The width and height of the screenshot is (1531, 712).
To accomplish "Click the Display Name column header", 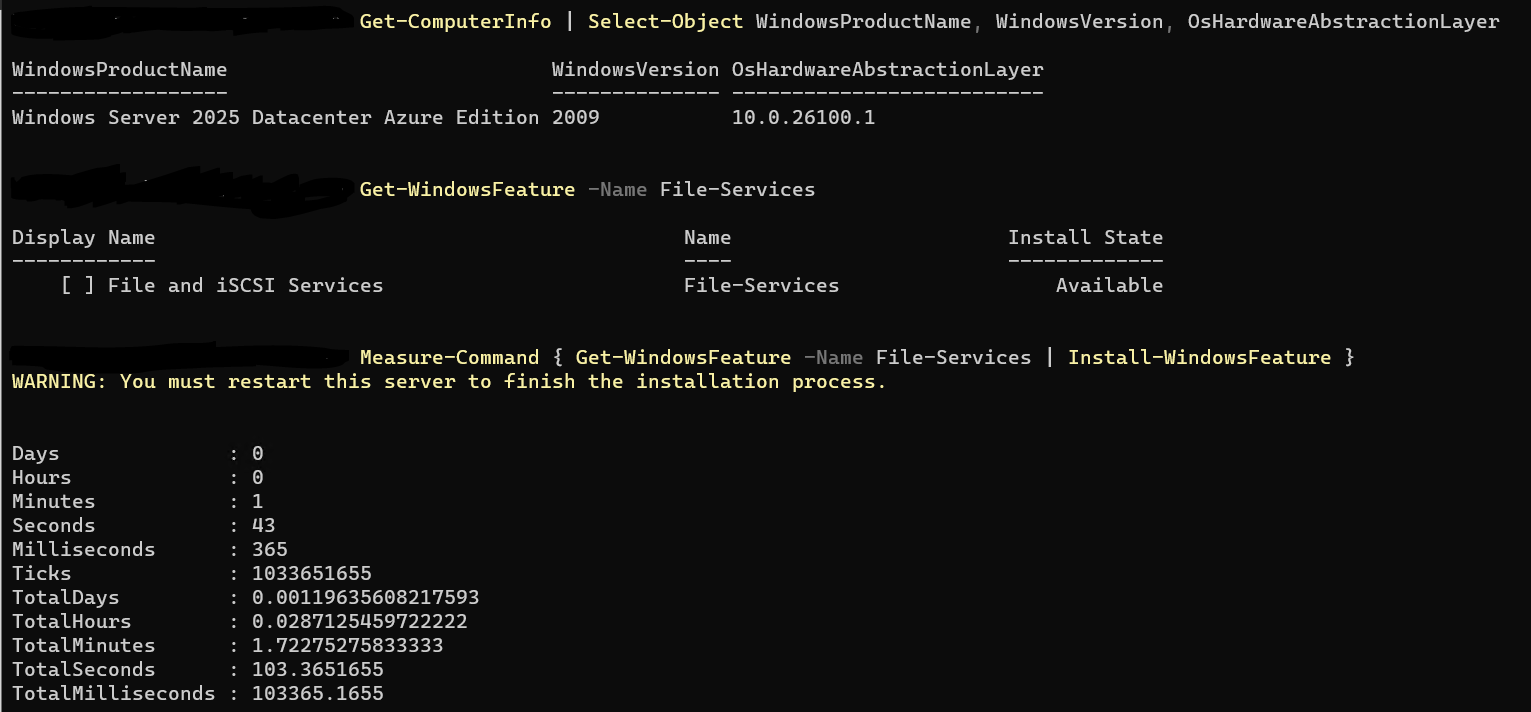I will click(x=83, y=237).
